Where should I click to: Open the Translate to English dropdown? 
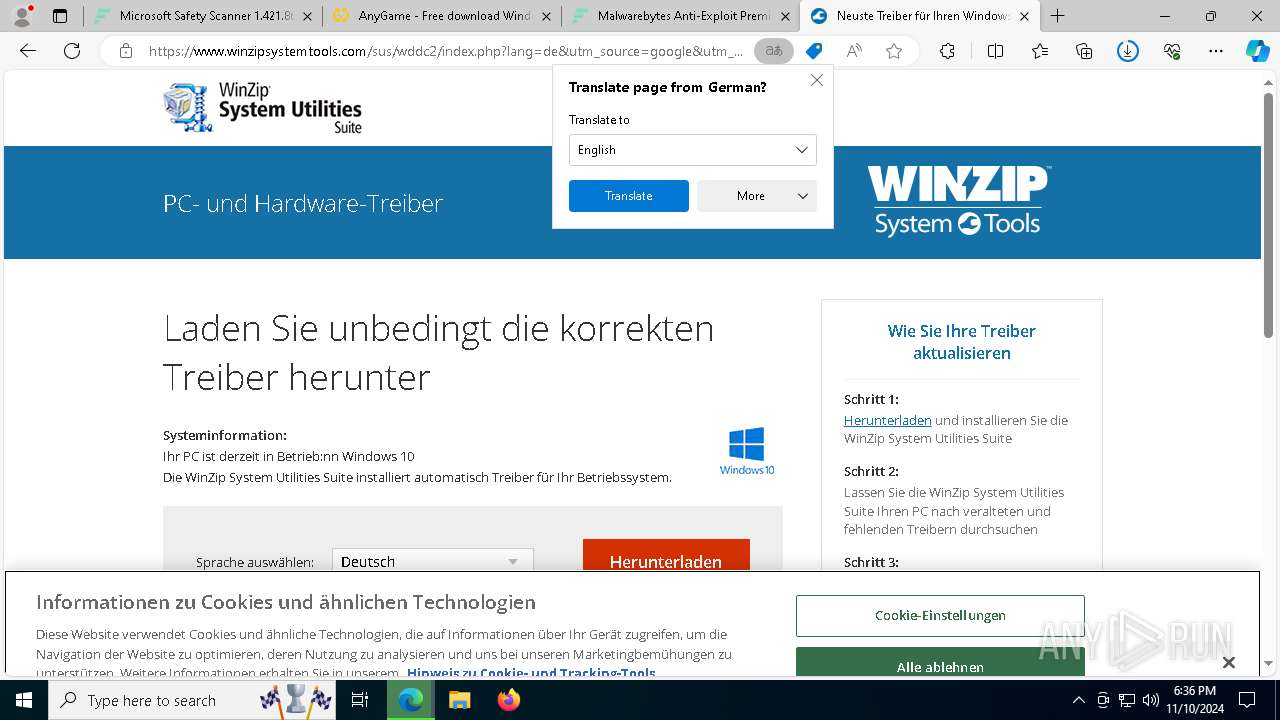(693, 150)
